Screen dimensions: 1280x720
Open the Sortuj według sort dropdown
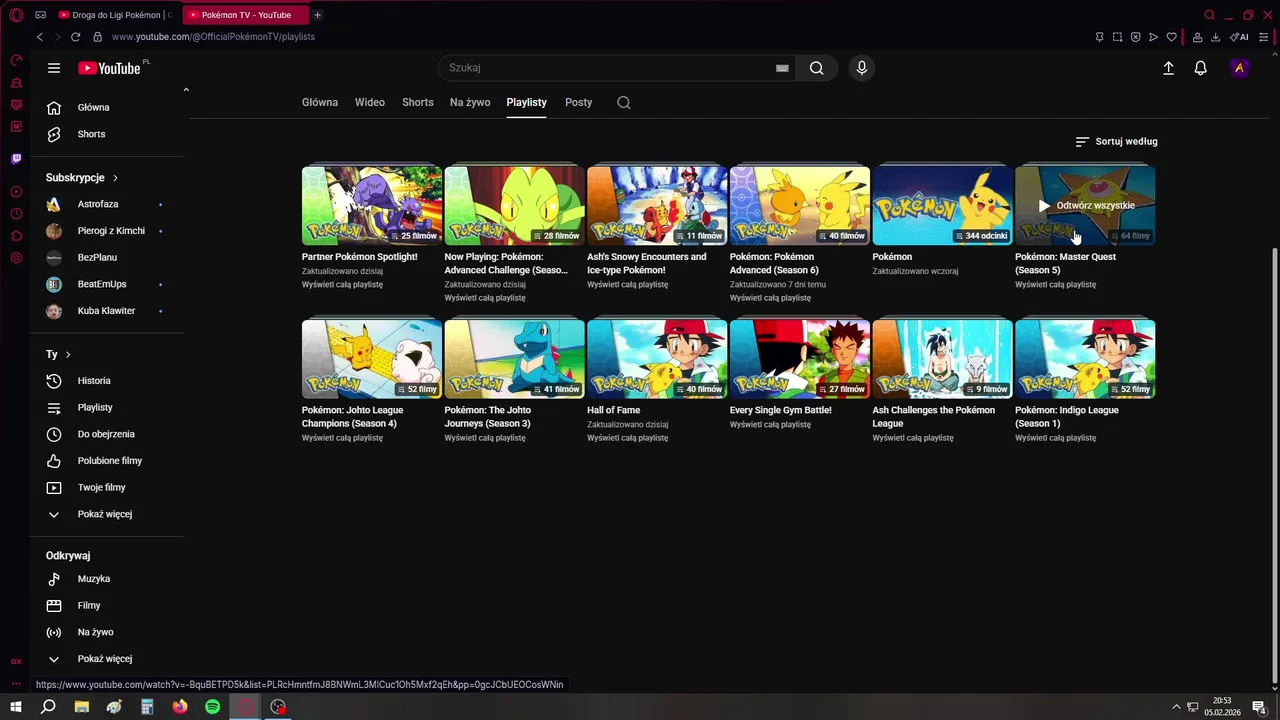[1116, 141]
